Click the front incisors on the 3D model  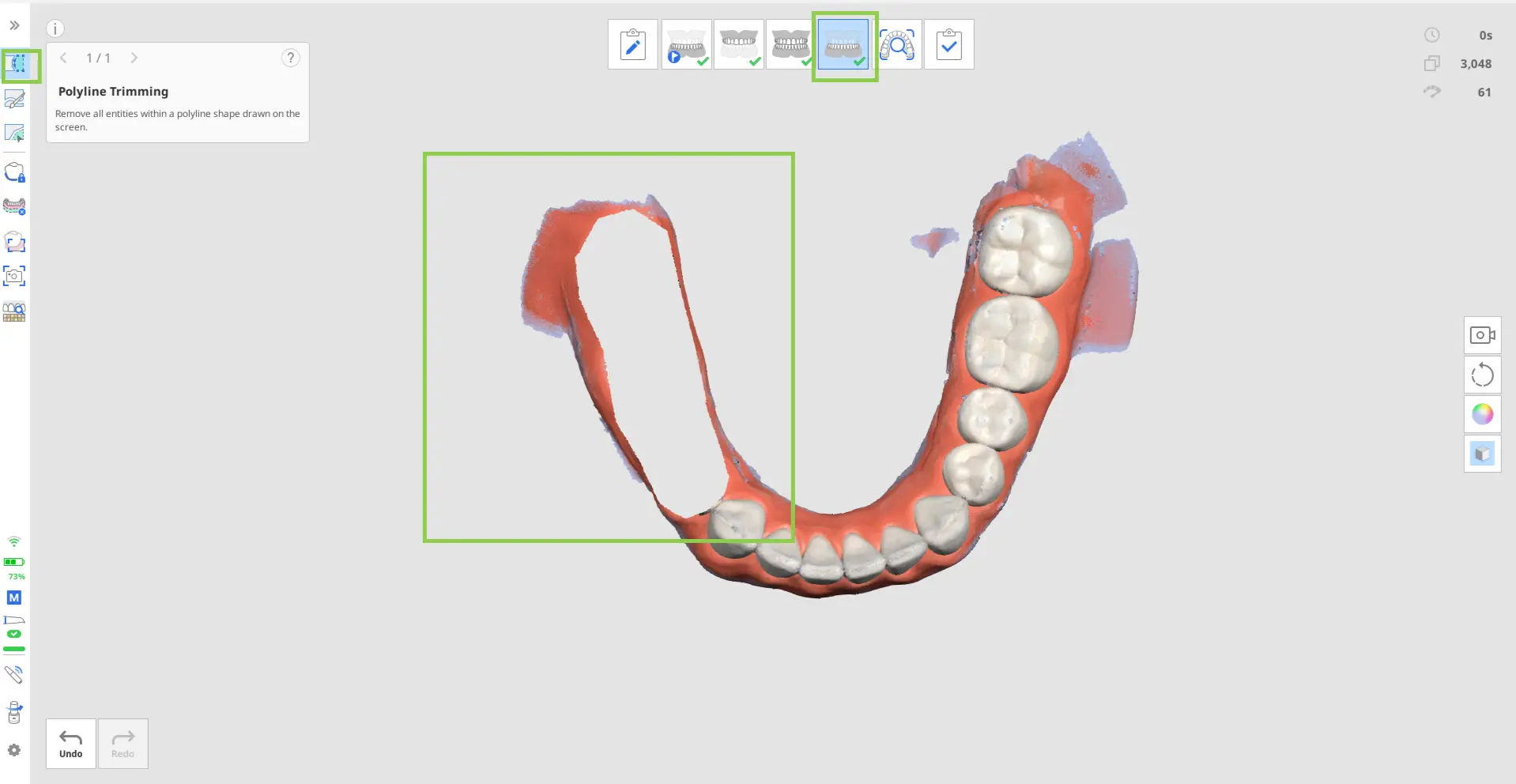[842, 557]
